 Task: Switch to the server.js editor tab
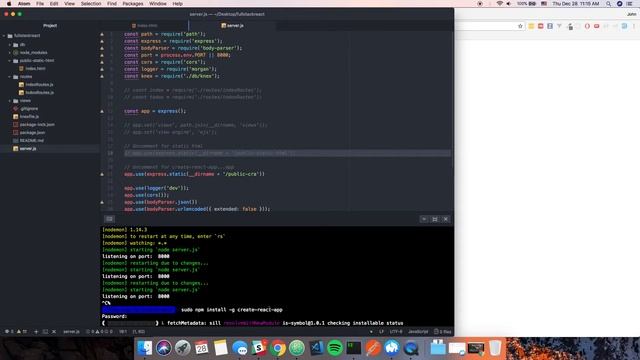pos(233,26)
